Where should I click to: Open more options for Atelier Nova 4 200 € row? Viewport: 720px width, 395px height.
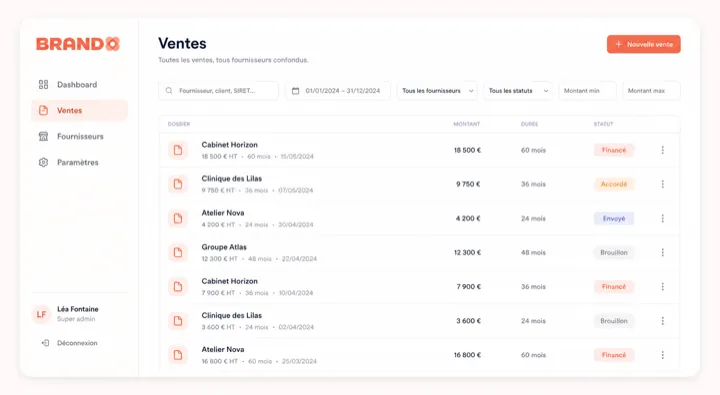coord(663,219)
